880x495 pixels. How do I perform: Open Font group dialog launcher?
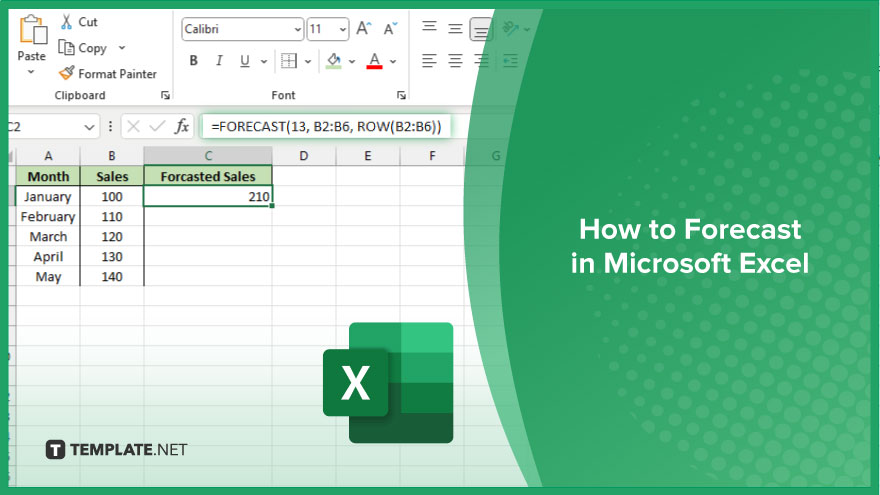(x=401, y=95)
